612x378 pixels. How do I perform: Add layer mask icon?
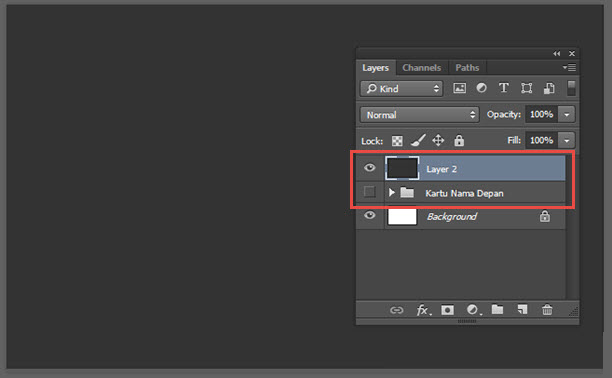coord(447,310)
